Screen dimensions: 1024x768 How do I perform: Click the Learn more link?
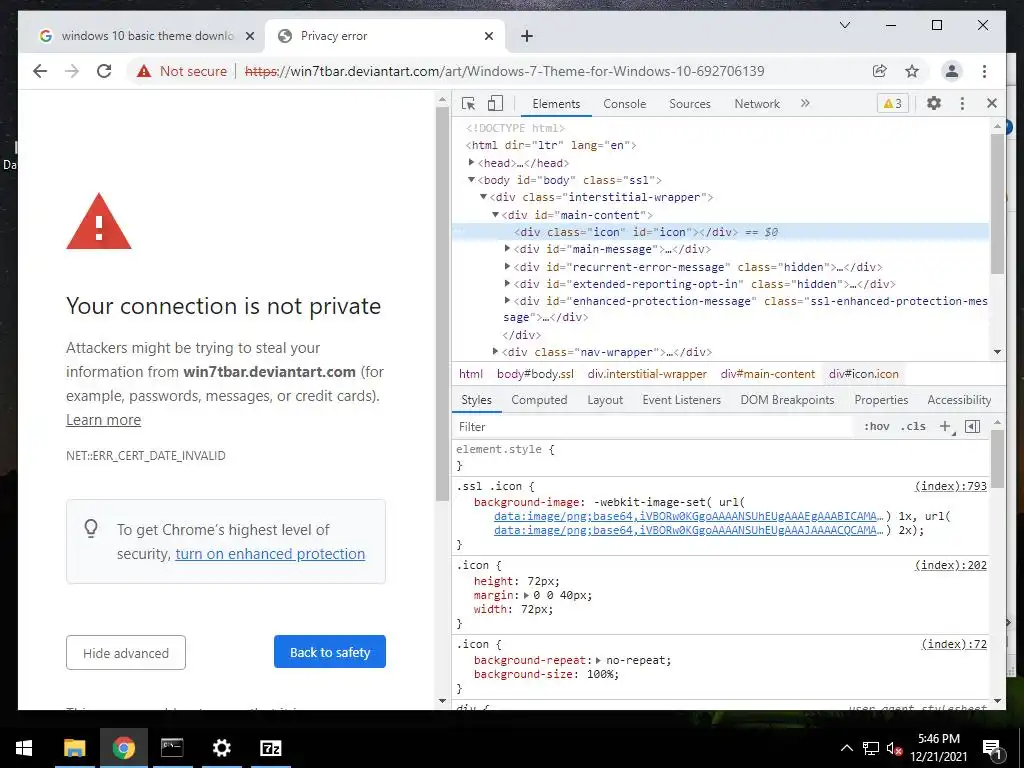103,420
